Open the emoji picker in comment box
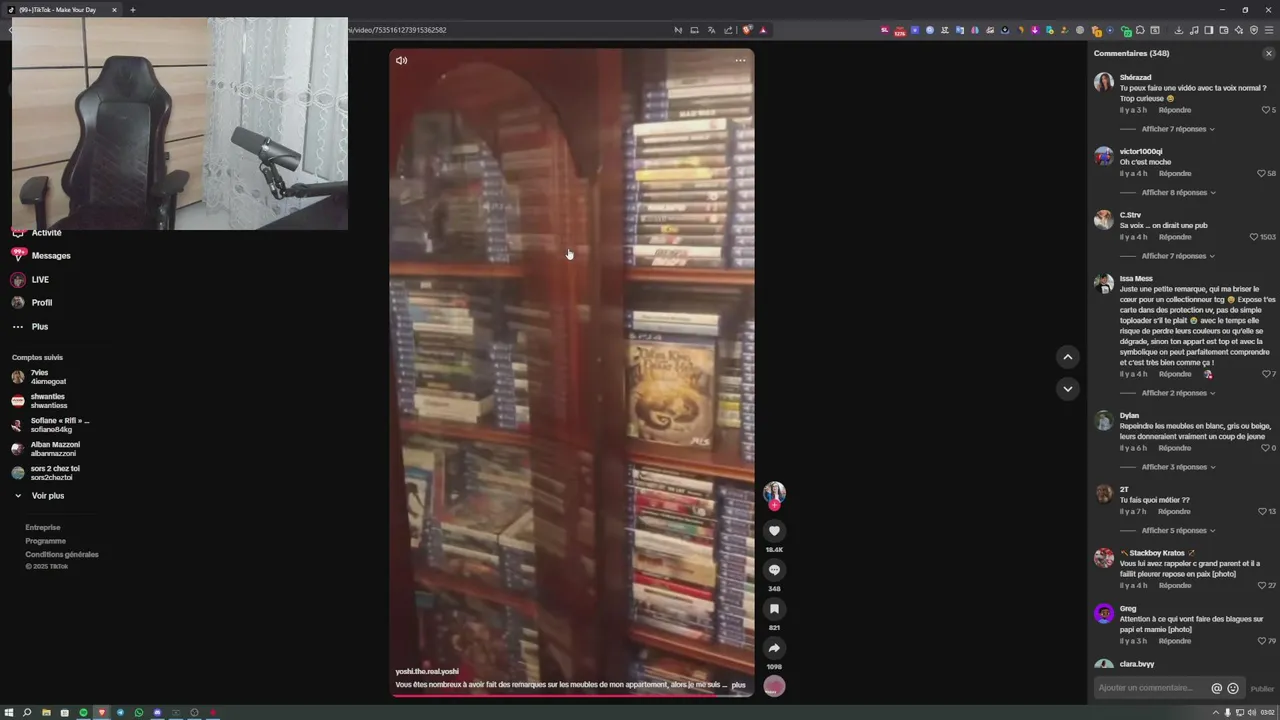Screen dimensions: 1280x720 coord(1233,688)
